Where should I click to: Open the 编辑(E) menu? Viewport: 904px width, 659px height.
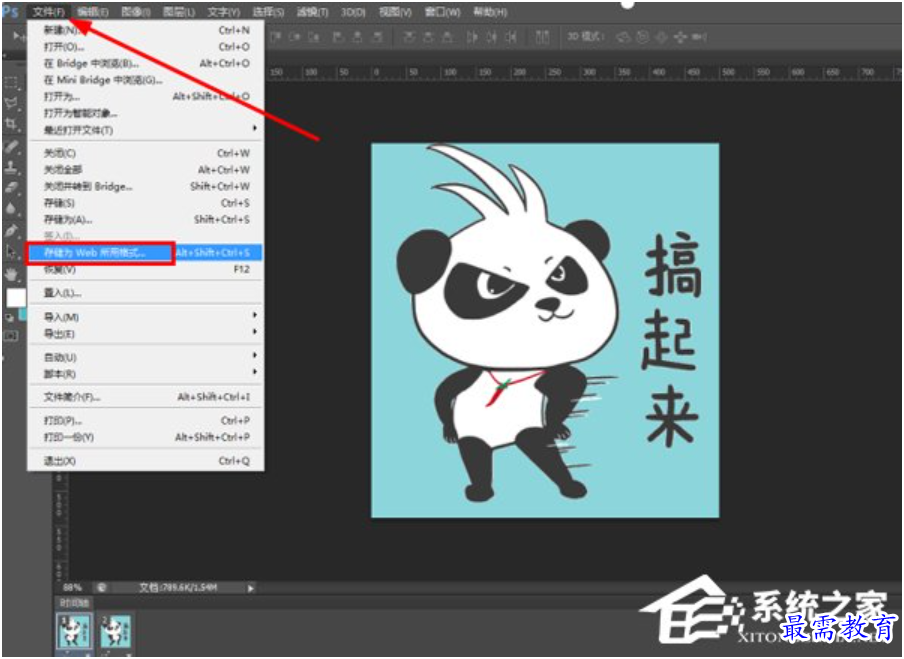tap(92, 12)
